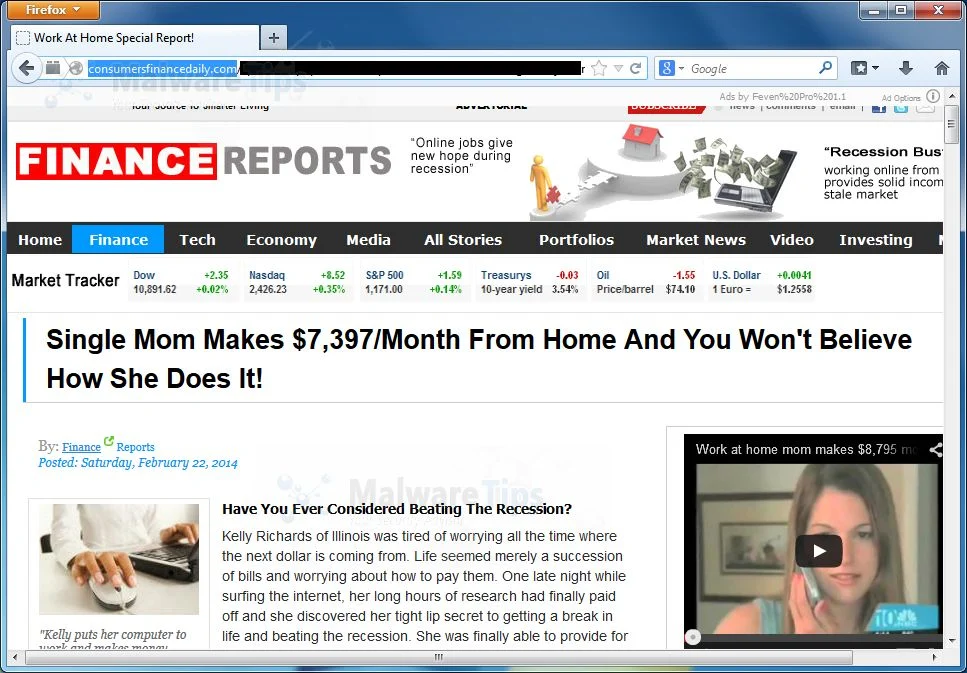Click the vertical scrollbar down arrow
967x673 pixels.
pos(952,642)
